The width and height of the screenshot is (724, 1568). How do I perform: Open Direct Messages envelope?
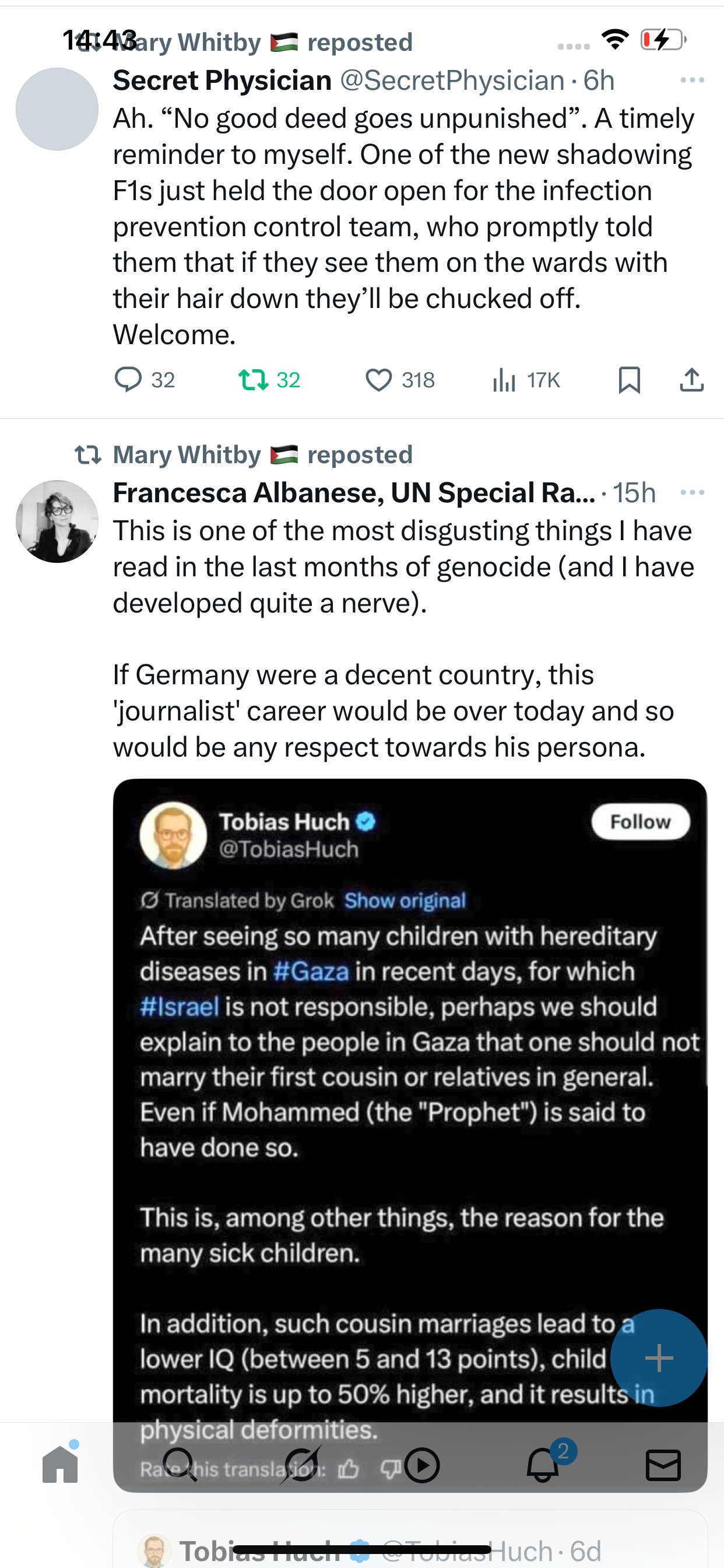click(663, 1465)
